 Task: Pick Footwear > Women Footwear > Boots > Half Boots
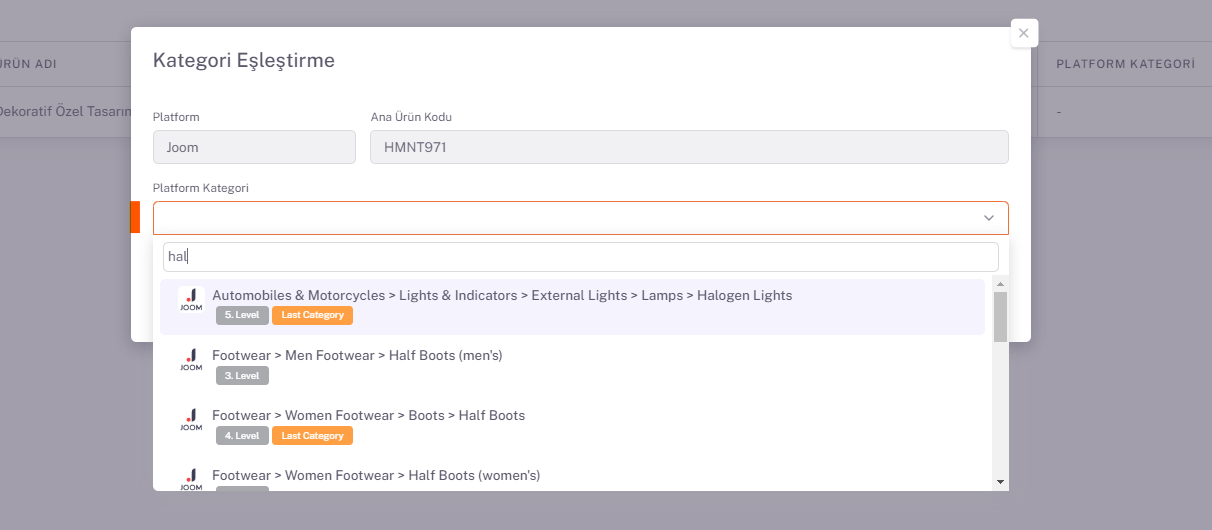(368, 415)
